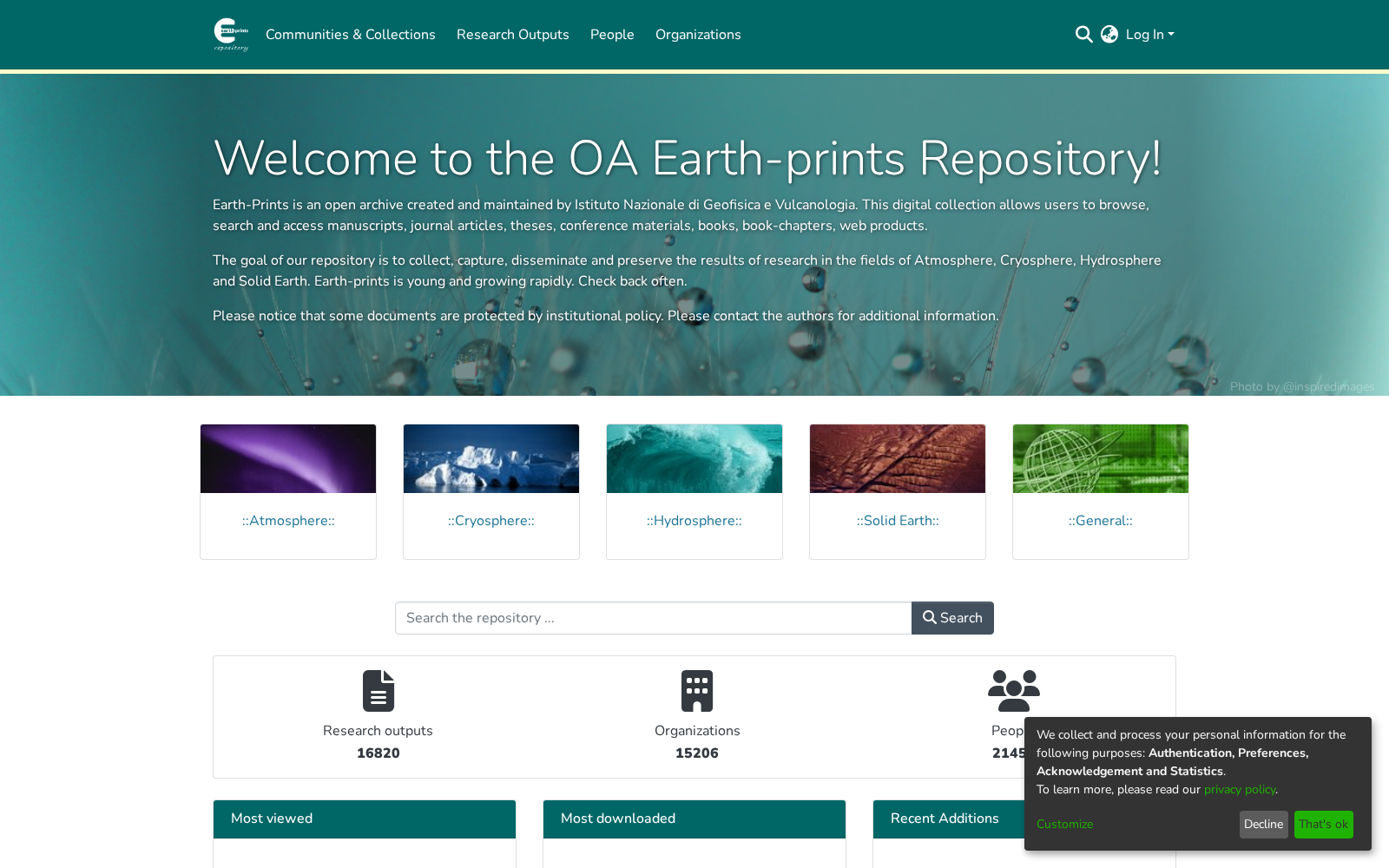Click the Most downloaded panel header

pos(694,819)
